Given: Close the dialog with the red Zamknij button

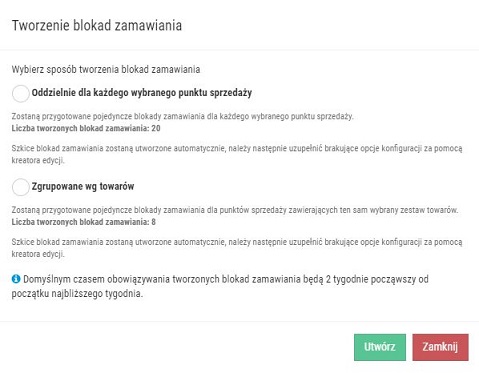Looking at the screenshot, I should [x=440, y=347].
